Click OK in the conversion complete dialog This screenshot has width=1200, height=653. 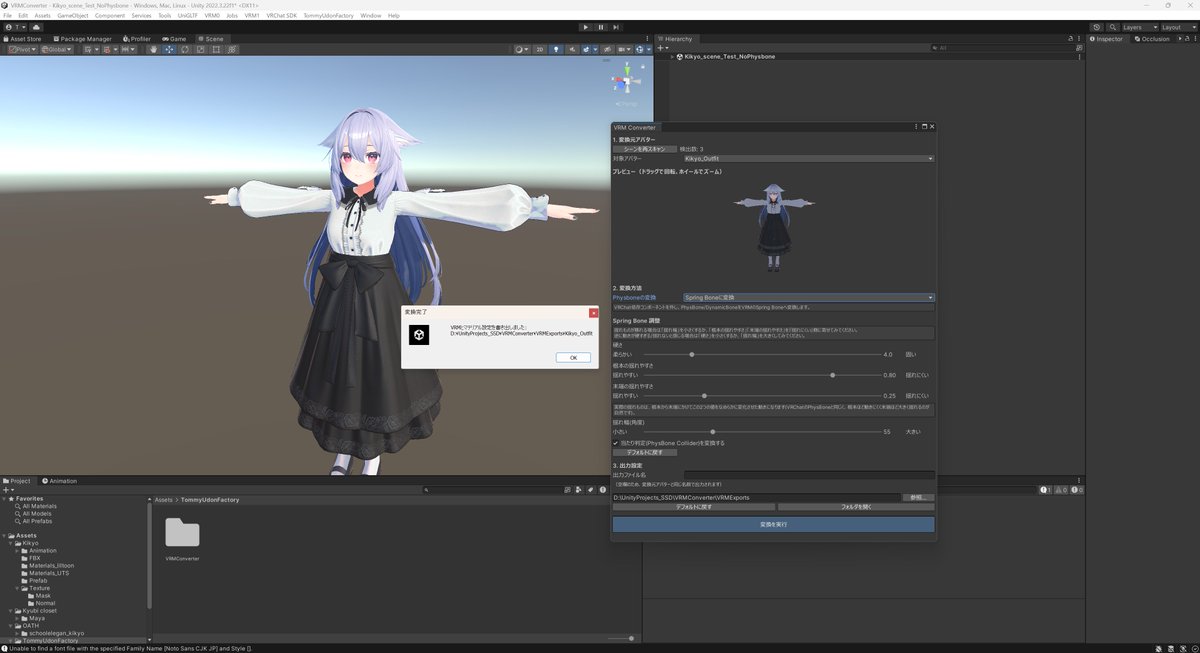click(x=573, y=357)
